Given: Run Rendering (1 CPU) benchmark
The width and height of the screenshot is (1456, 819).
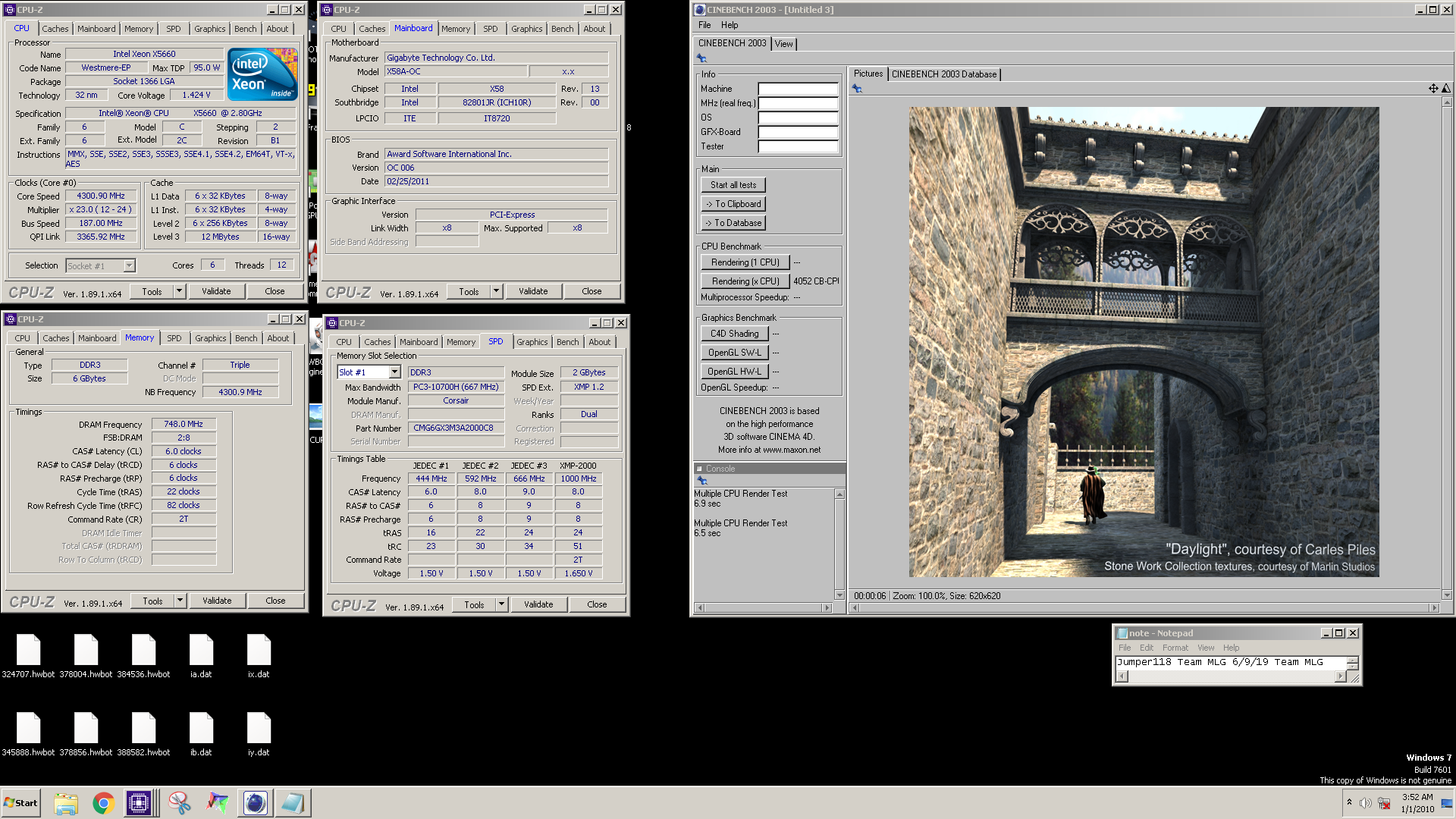Looking at the screenshot, I should click(x=745, y=262).
